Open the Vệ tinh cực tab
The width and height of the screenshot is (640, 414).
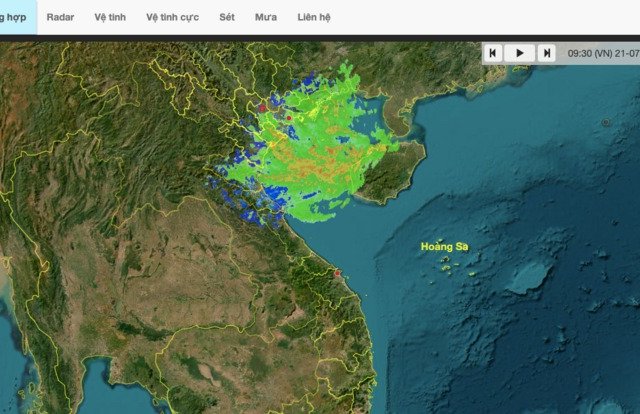click(x=172, y=17)
